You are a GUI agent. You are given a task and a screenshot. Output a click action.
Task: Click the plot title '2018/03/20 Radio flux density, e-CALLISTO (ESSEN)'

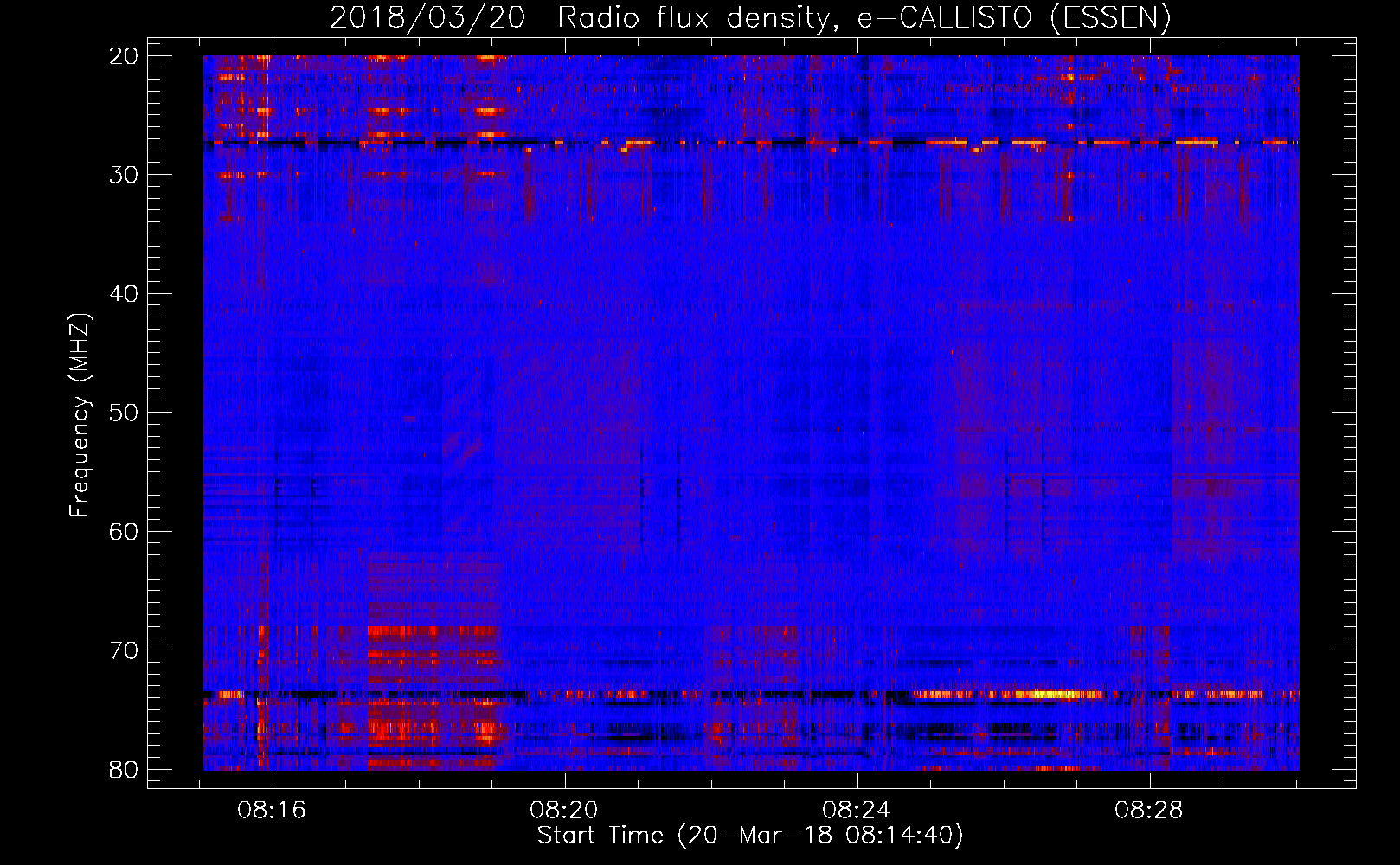click(750, 18)
